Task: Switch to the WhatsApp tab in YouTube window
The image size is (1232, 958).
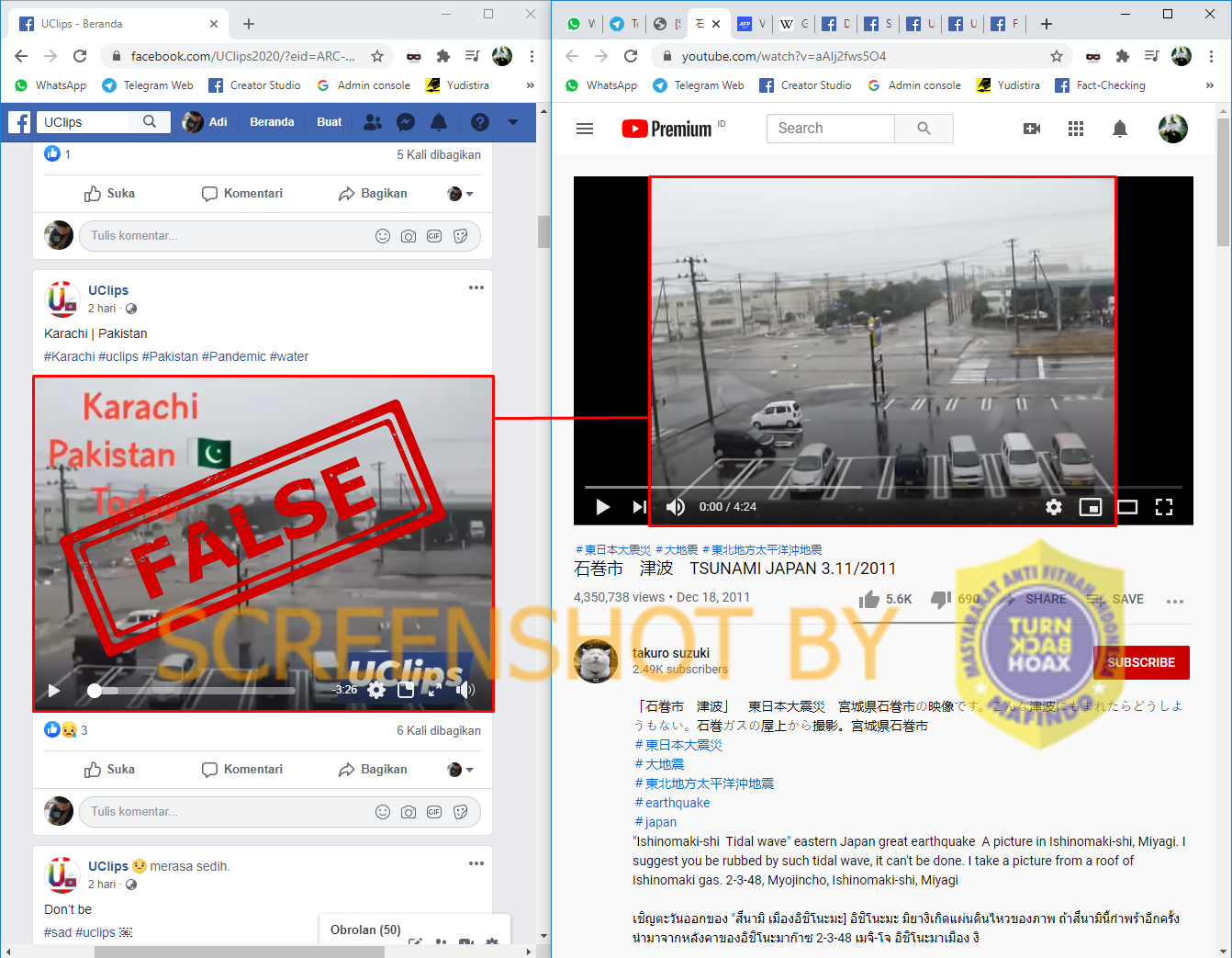Action: (x=581, y=24)
